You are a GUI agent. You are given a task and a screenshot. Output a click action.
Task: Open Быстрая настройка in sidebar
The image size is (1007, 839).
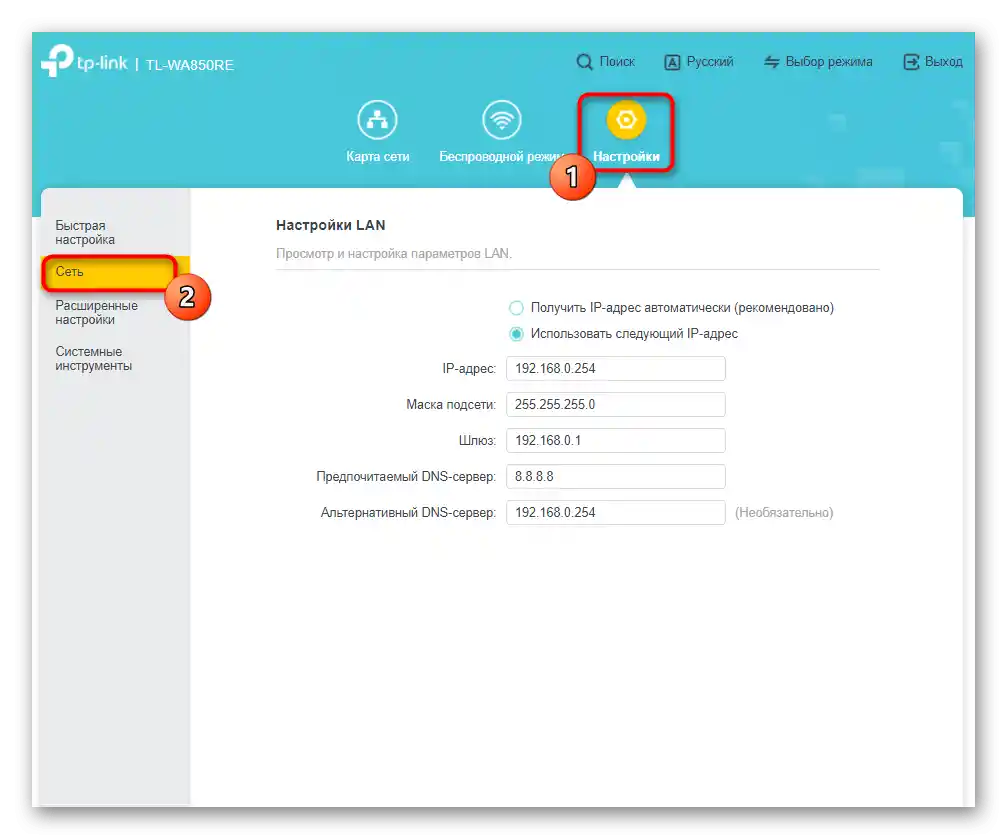pos(85,233)
